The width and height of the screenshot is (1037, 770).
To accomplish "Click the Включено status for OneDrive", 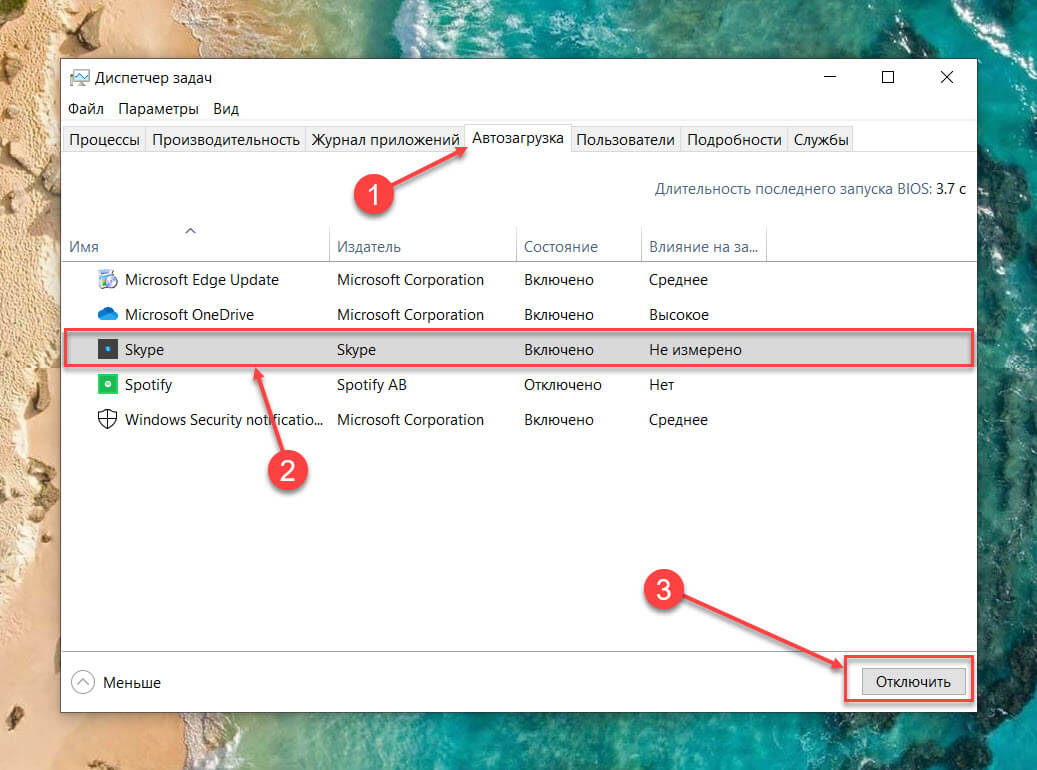I will (558, 315).
